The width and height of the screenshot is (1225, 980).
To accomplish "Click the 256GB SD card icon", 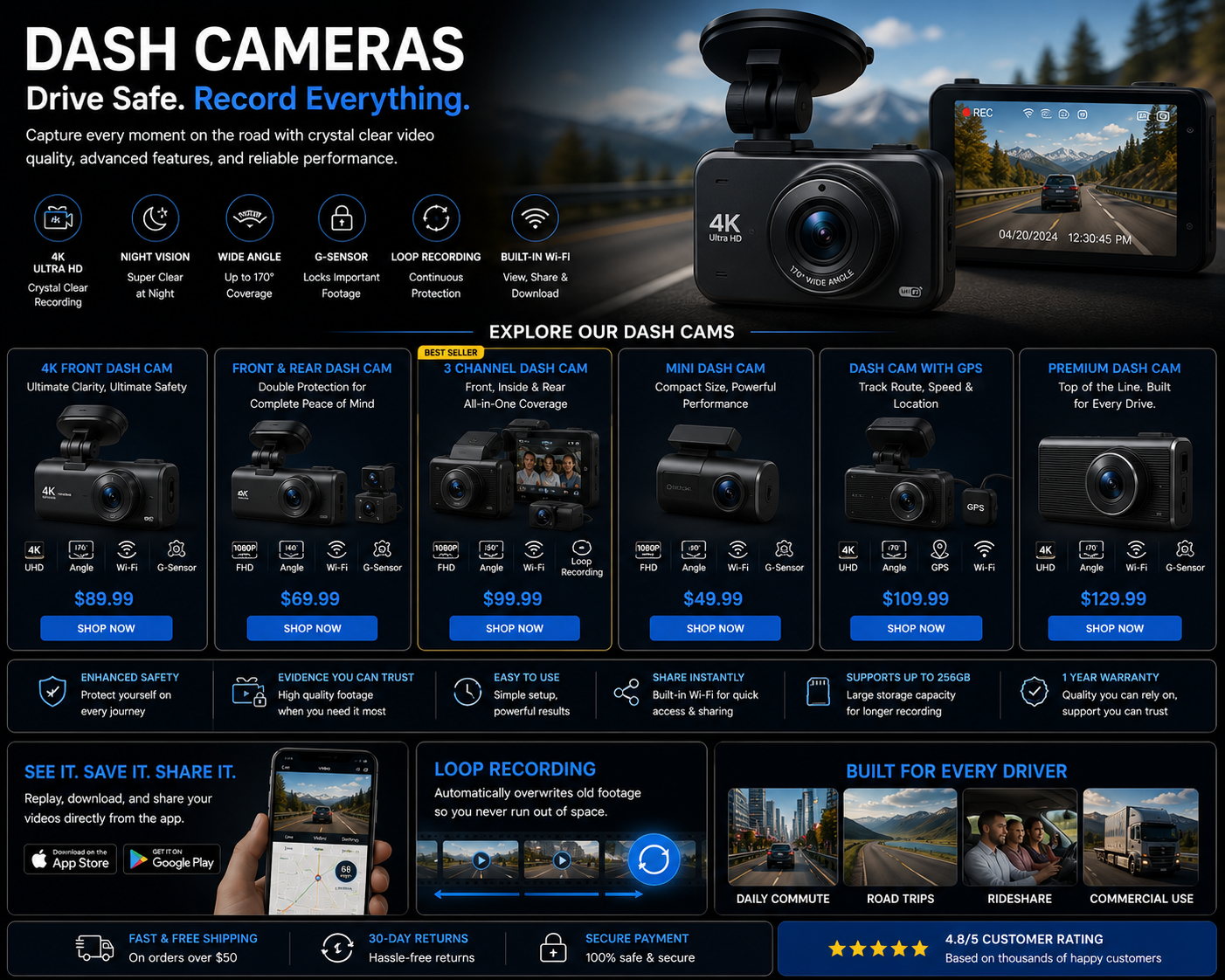I will pos(818,692).
